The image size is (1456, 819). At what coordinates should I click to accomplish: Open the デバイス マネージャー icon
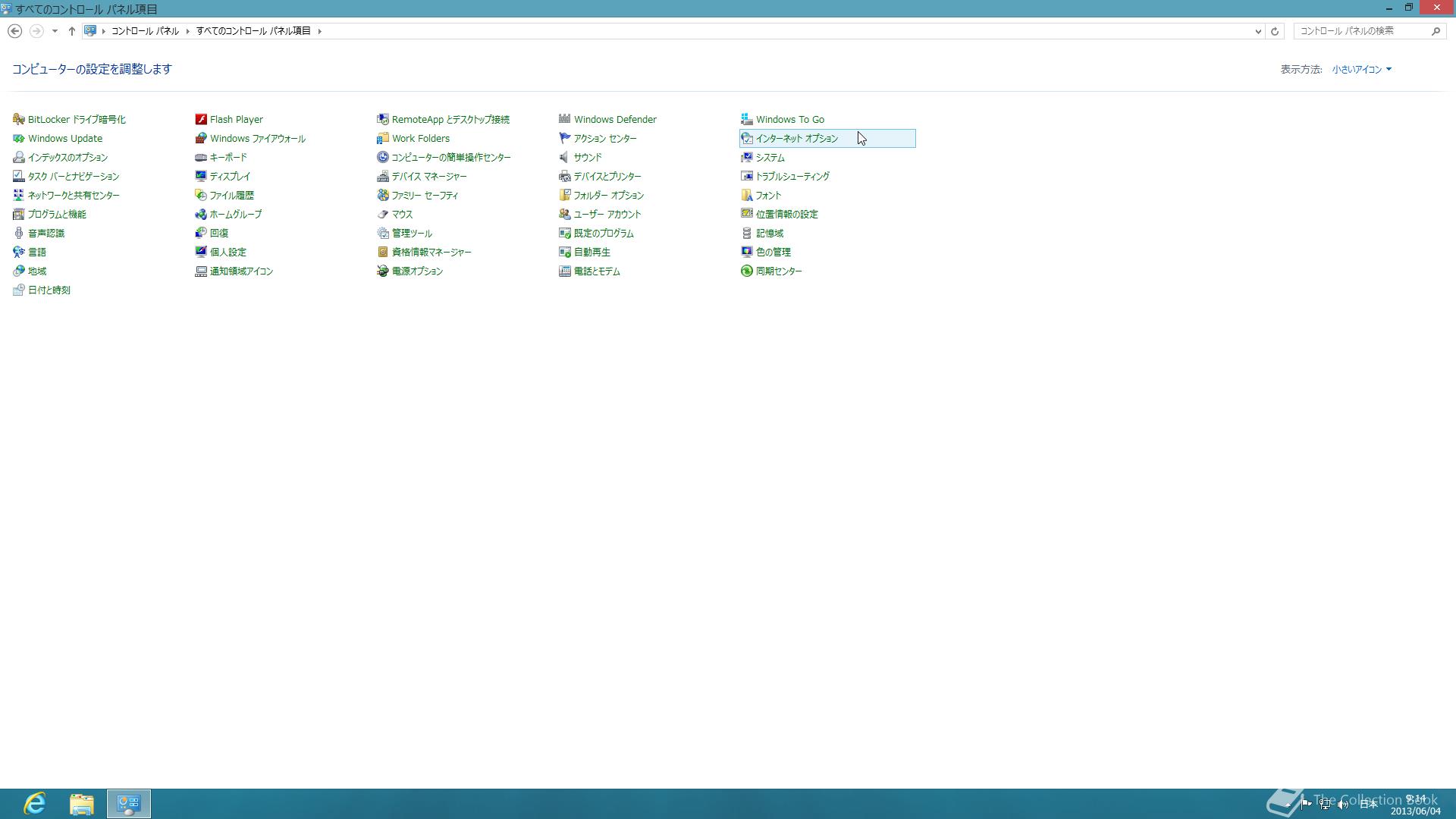click(383, 176)
